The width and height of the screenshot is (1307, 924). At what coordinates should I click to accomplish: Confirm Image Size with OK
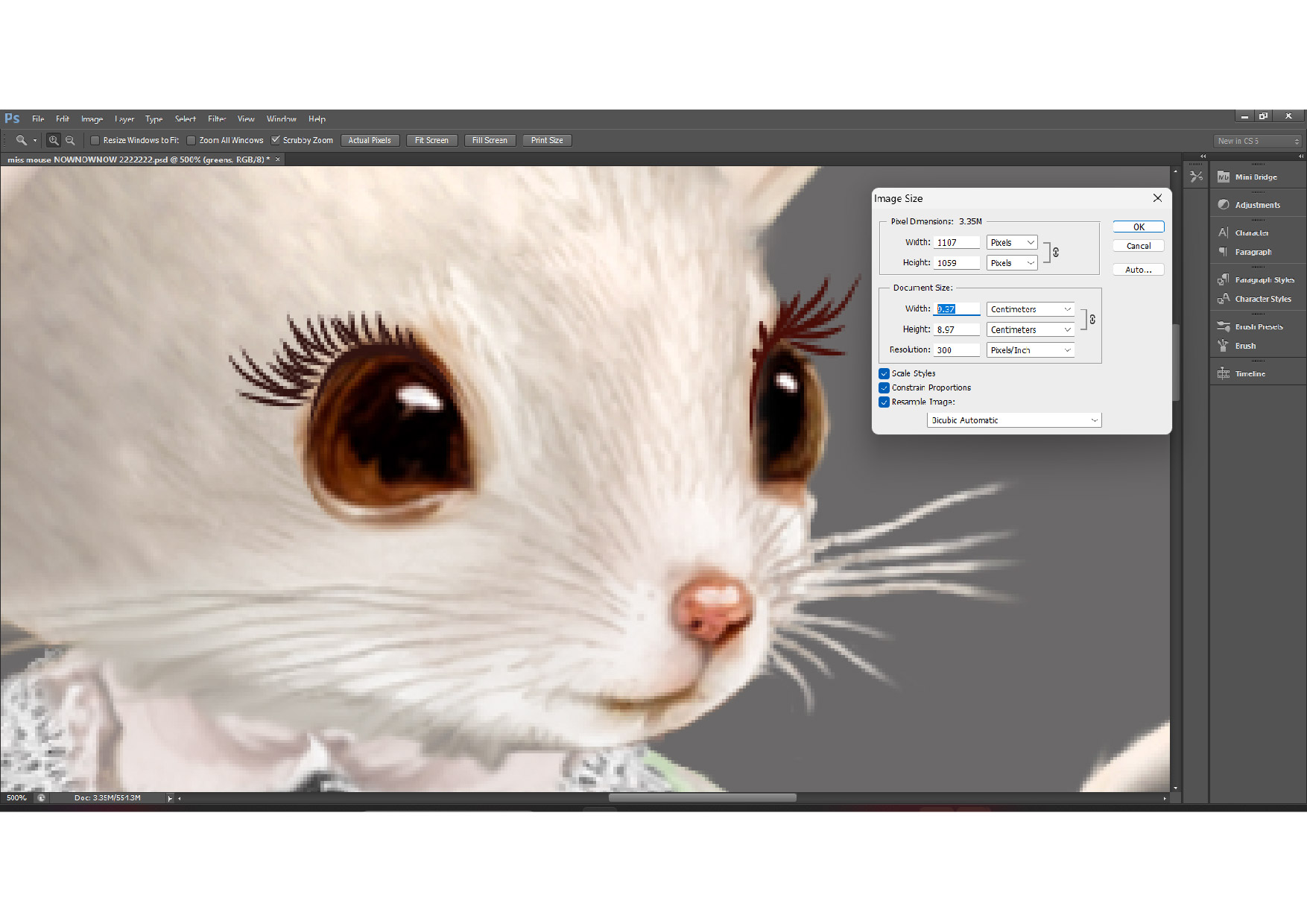pyautogui.click(x=1139, y=227)
